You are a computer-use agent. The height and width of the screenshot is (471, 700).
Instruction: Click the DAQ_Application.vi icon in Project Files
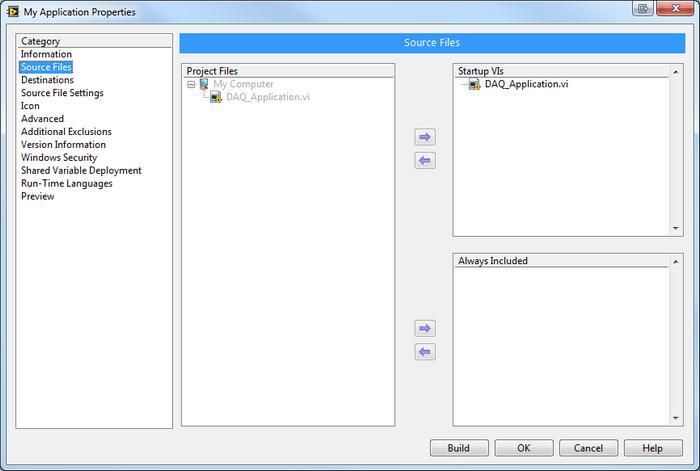coord(216,97)
